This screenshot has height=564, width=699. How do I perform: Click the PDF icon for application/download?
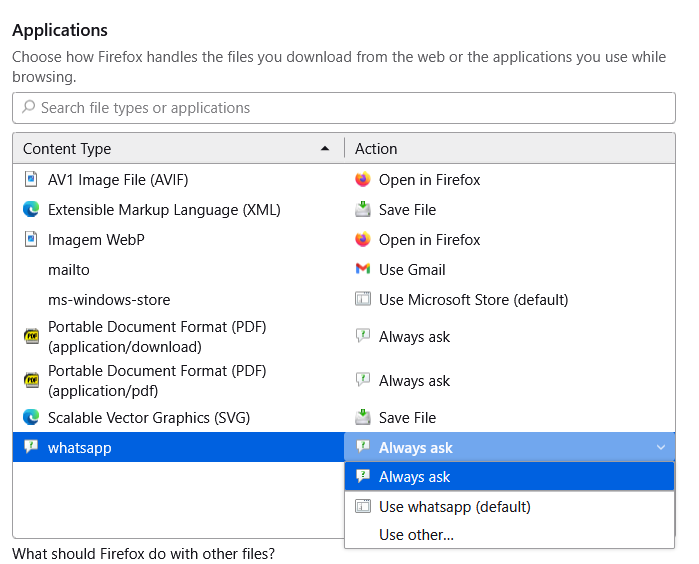pyautogui.click(x=31, y=336)
